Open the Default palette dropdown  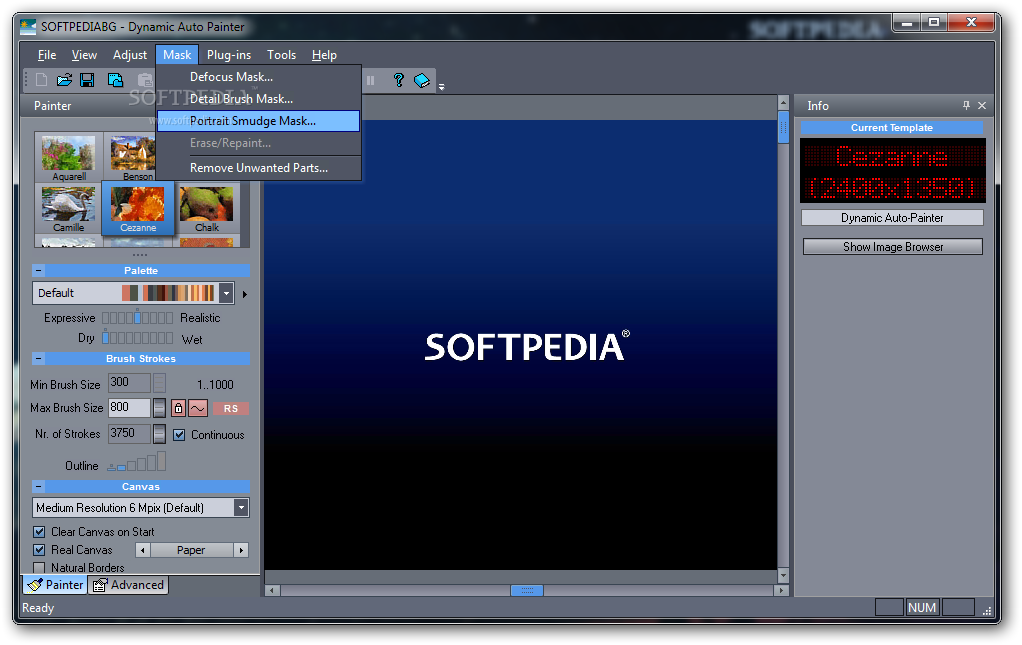pyautogui.click(x=226, y=293)
